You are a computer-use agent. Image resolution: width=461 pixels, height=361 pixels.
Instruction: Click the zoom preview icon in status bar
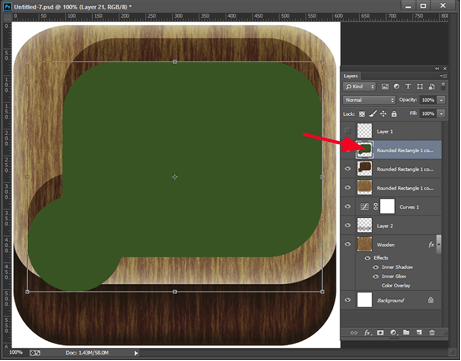tap(35, 353)
